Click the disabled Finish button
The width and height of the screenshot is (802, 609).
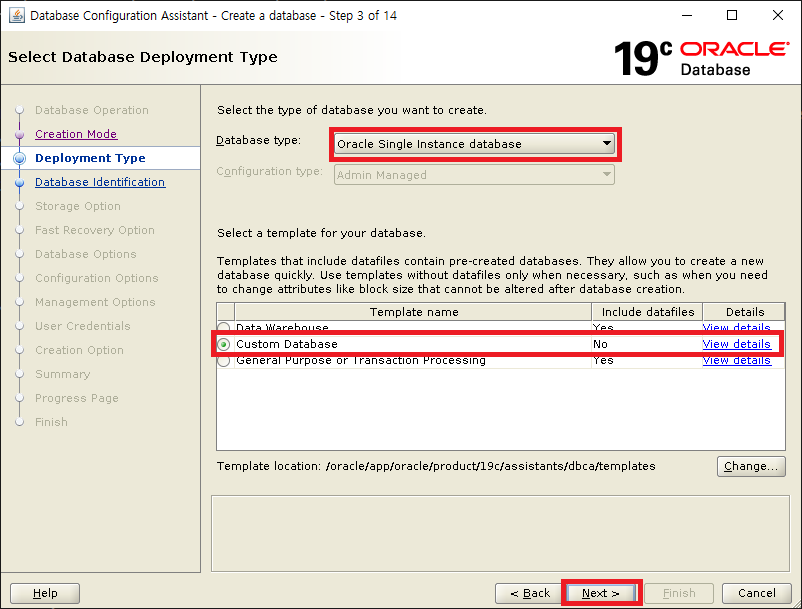pos(679,593)
